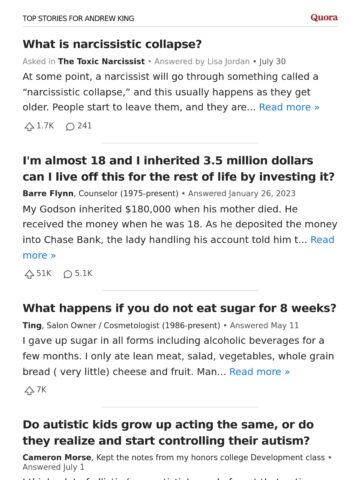This screenshot has height=480, width=360.
Task: Upvote the 3.5 million inheritance answer
Action: click(x=29, y=274)
